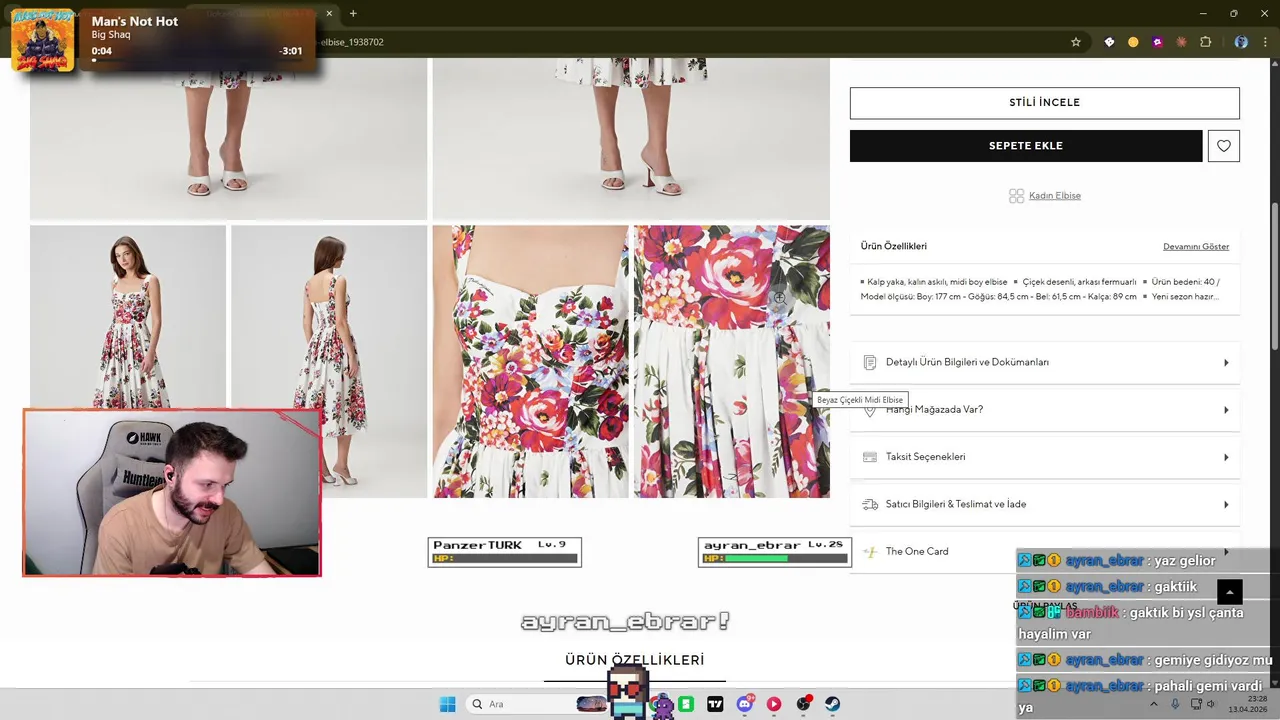This screenshot has height=720, width=1280.
Task: Expand Satıcı Bilgileri & Teslimat ve İade
Action: (x=1045, y=504)
